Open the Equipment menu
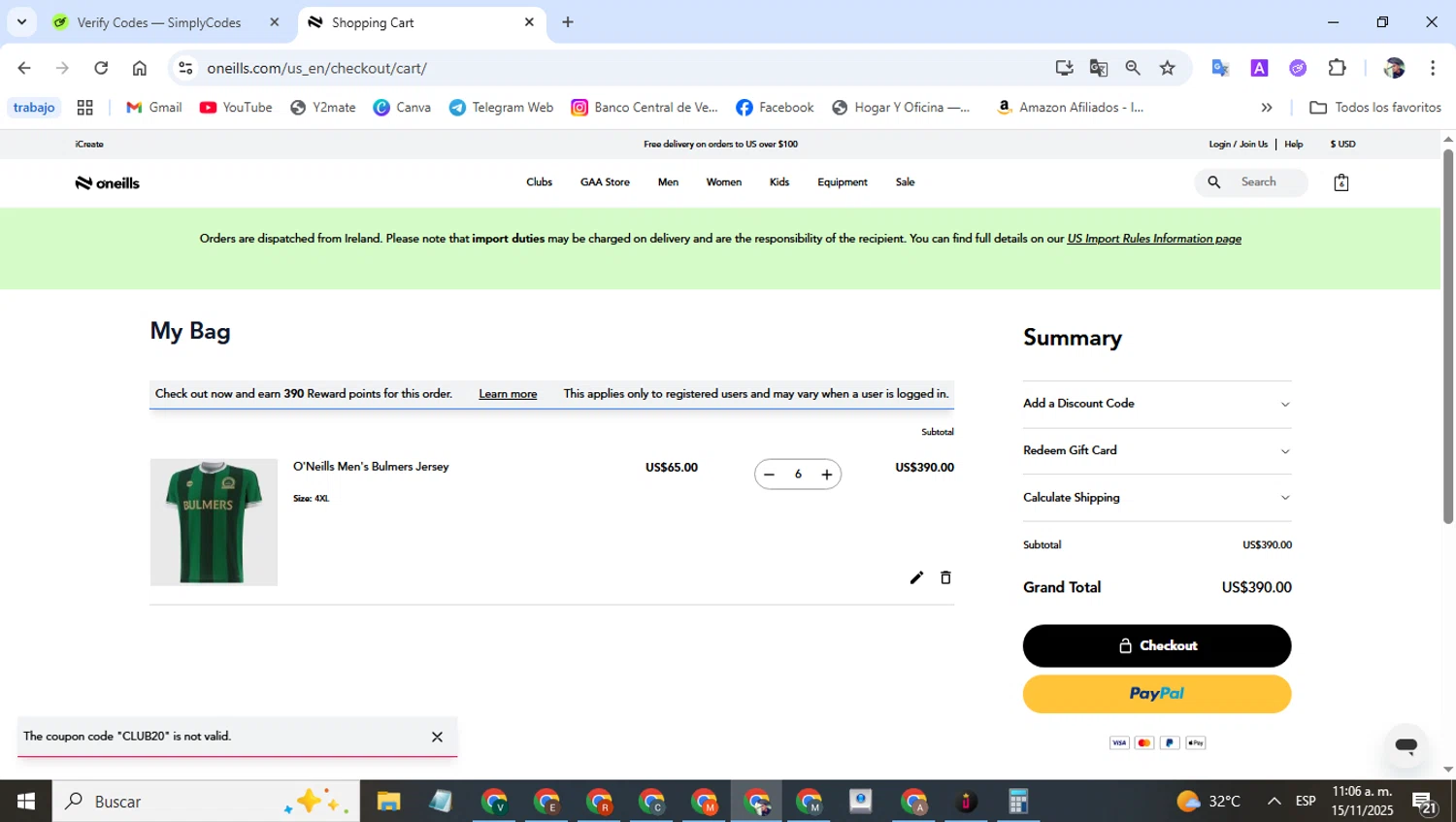This screenshot has height=822, width=1456. [843, 182]
